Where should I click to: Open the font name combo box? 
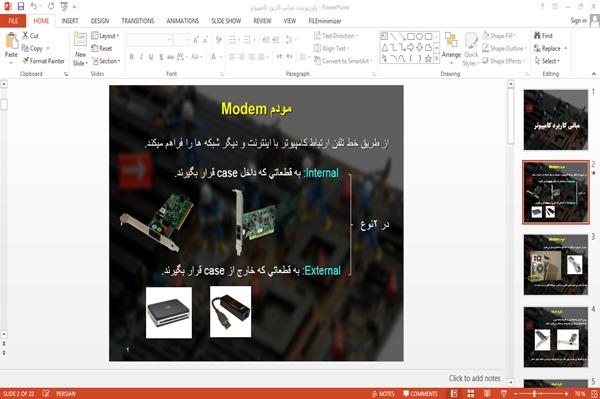(150, 39)
